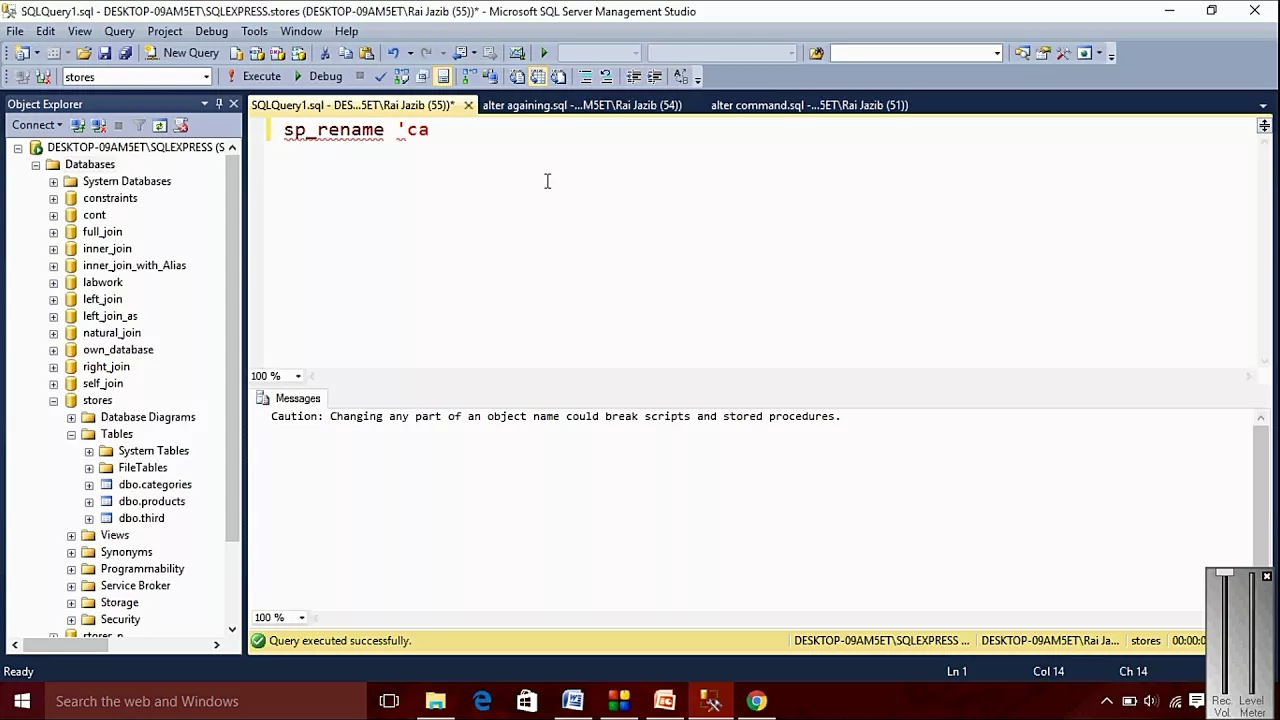Open the File menu
This screenshot has width=1280, height=720.
(x=15, y=31)
